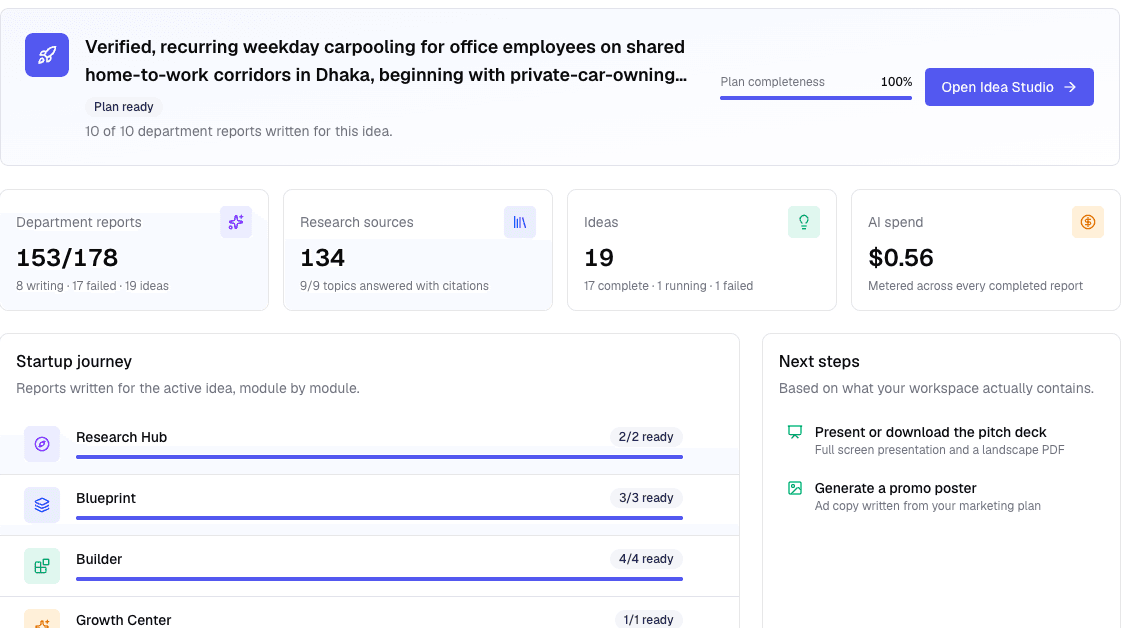Click the Research Hub progress bar
1124x628 pixels.
(379, 457)
